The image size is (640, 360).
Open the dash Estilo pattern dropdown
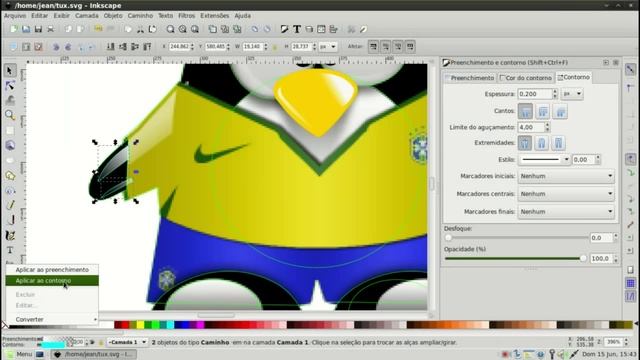[x=544, y=160]
